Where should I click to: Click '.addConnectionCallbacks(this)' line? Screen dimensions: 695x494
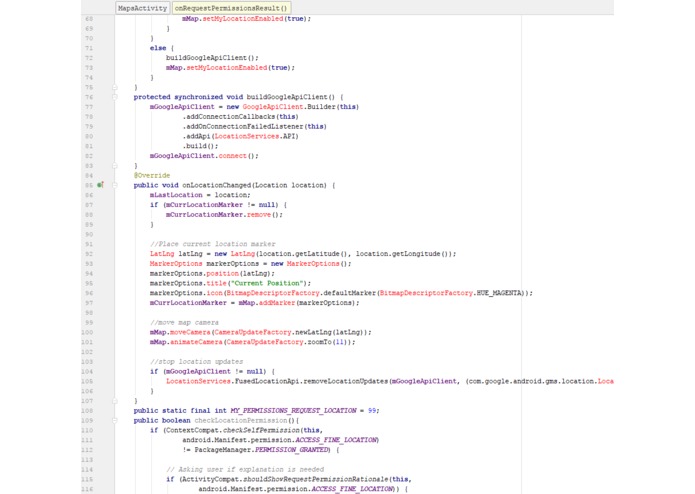(240, 117)
